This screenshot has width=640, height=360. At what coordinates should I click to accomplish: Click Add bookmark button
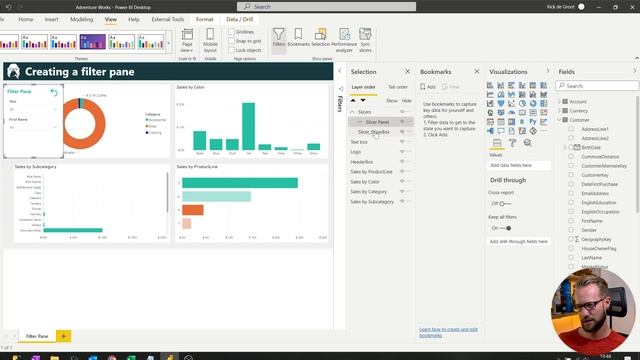(428, 87)
